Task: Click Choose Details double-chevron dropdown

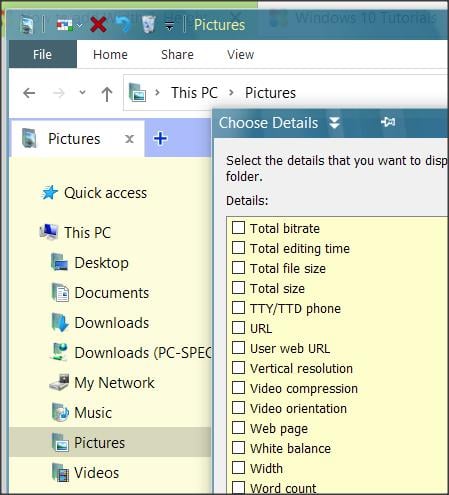Action: click(x=334, y=123)
